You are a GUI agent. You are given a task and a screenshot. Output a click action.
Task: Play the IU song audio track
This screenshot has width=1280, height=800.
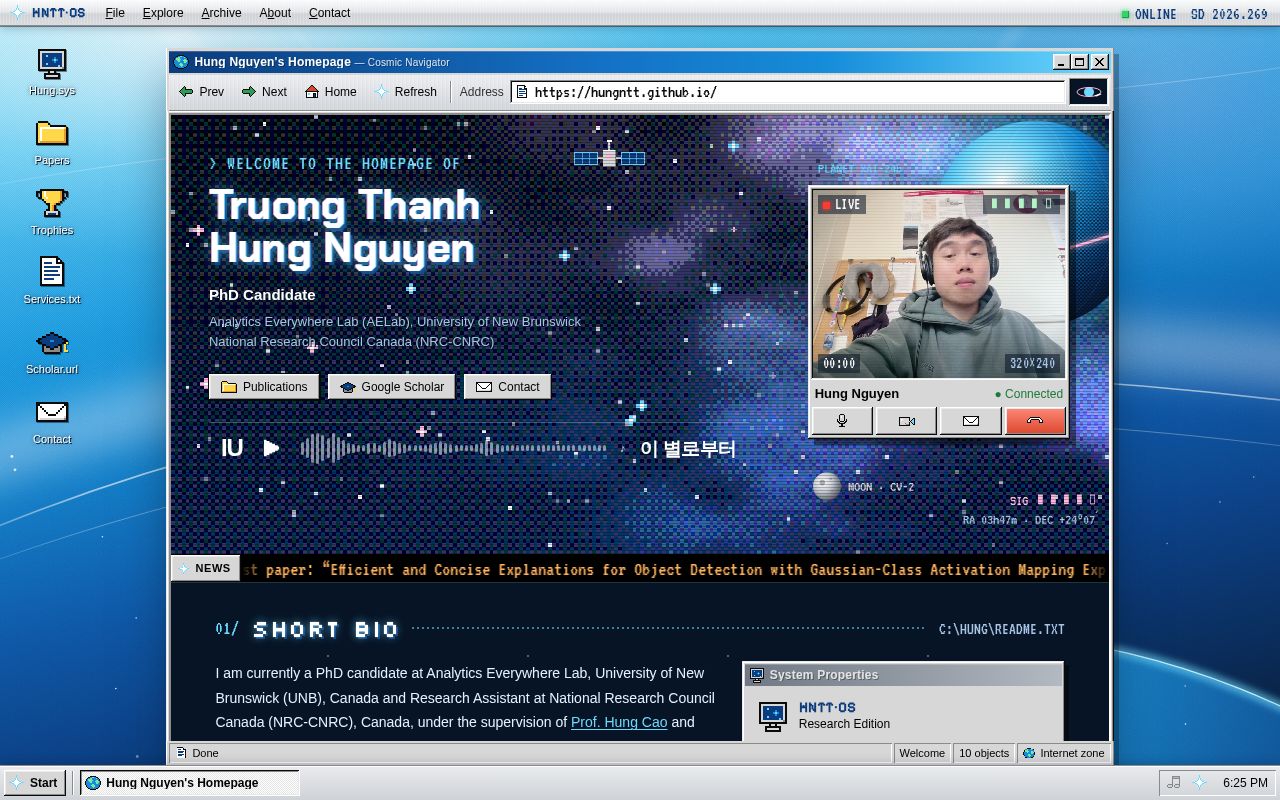pos(271,448)
